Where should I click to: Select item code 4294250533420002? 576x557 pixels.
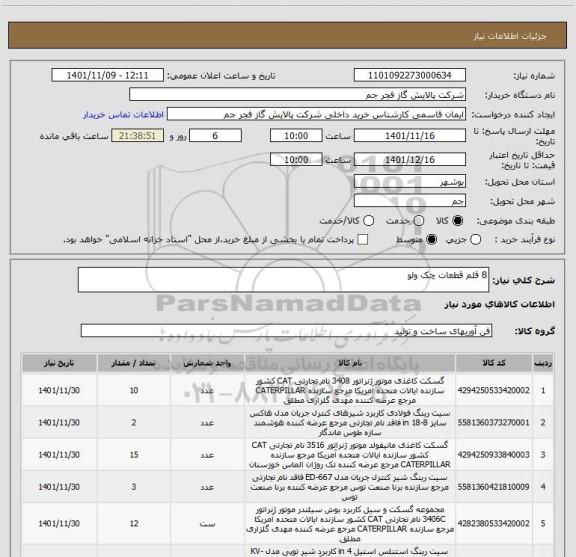(x=494, y=390)
